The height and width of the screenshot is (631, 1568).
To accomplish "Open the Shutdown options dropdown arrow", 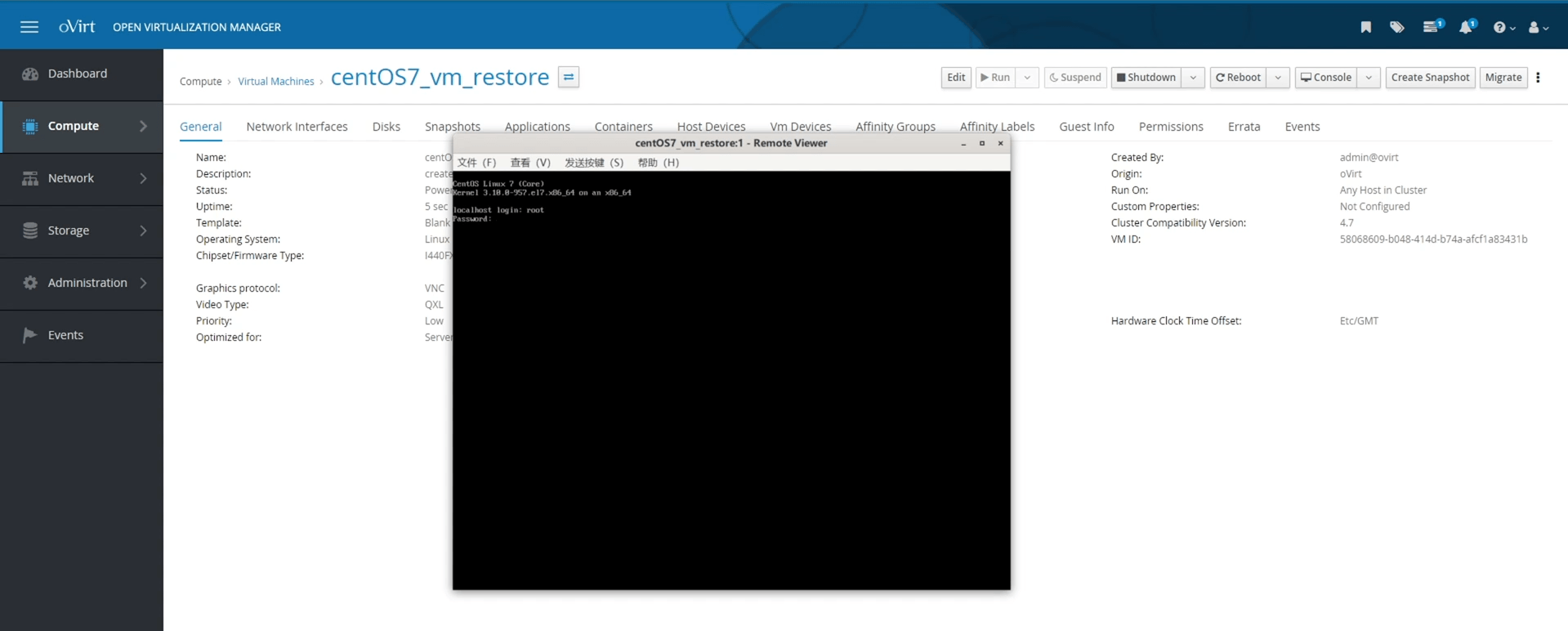I will coord(1193,78).
